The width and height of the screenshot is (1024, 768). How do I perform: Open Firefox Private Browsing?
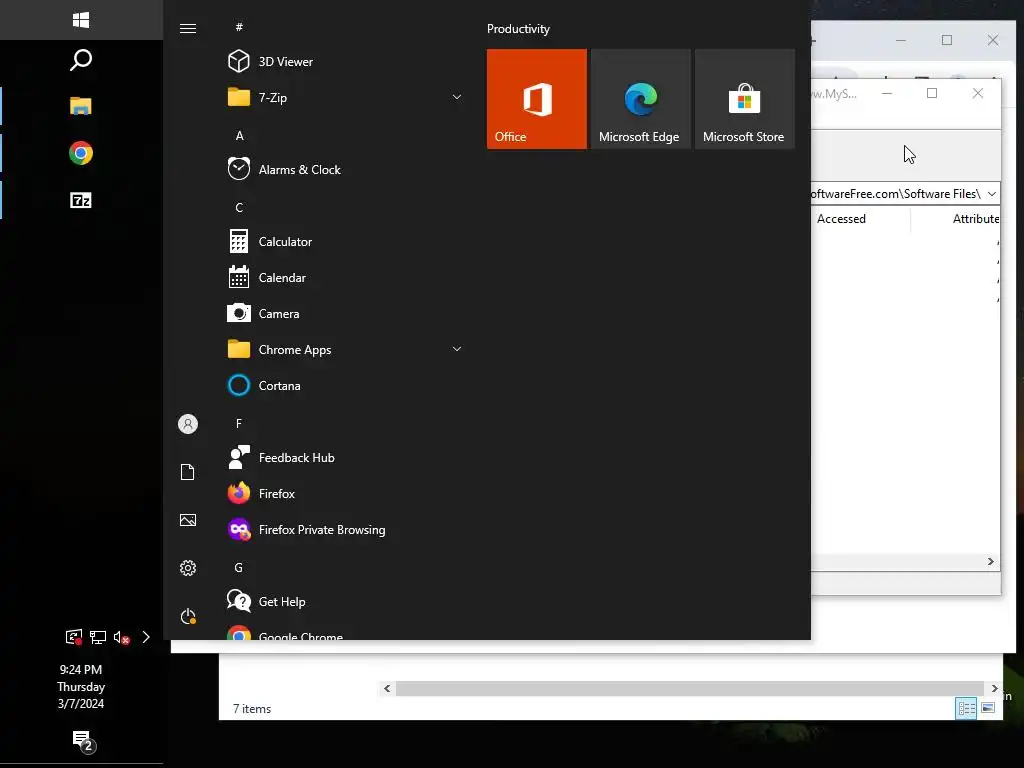(x=344, y=530)
